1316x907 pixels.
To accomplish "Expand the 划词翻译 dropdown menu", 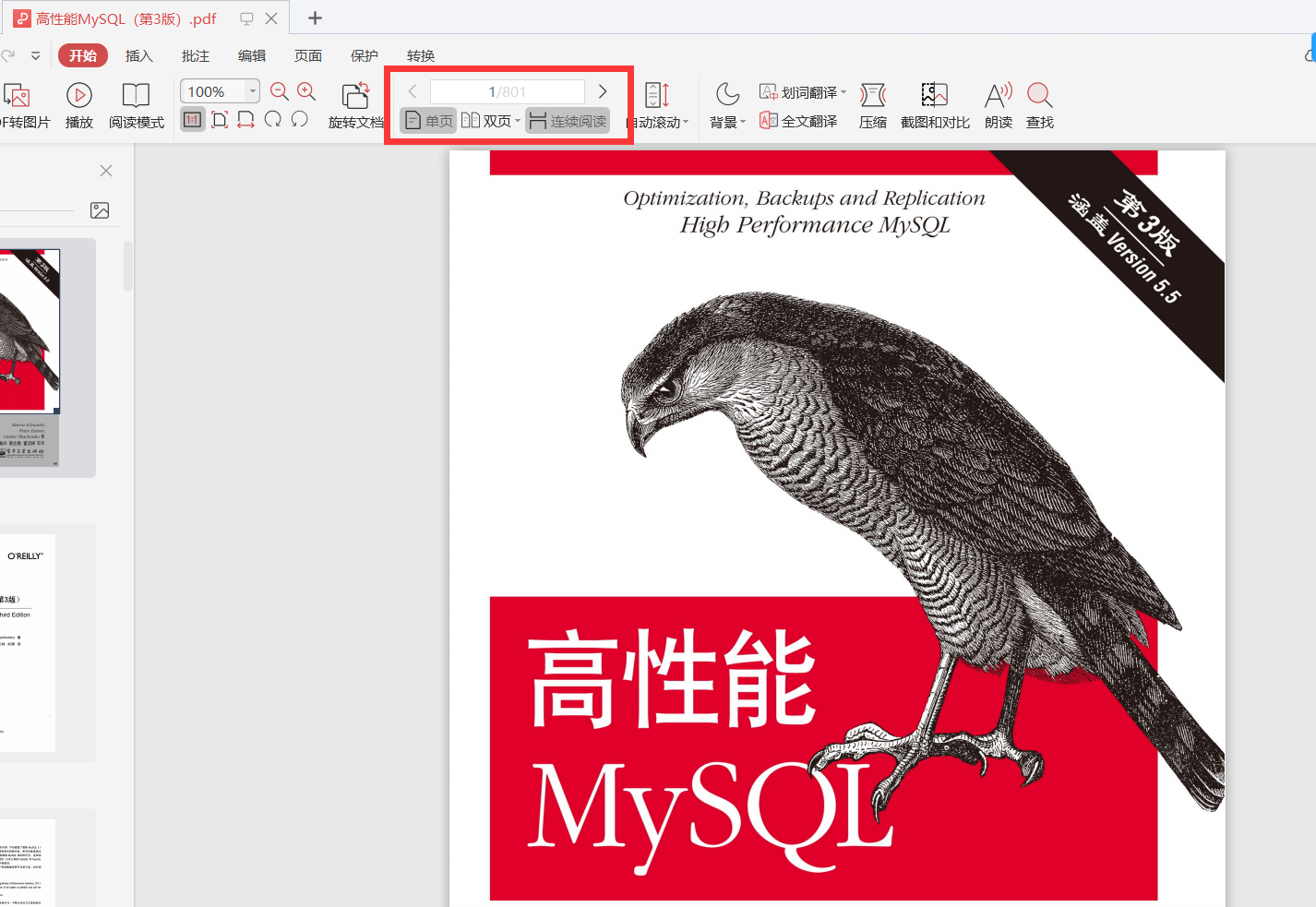I will point(844,91).
